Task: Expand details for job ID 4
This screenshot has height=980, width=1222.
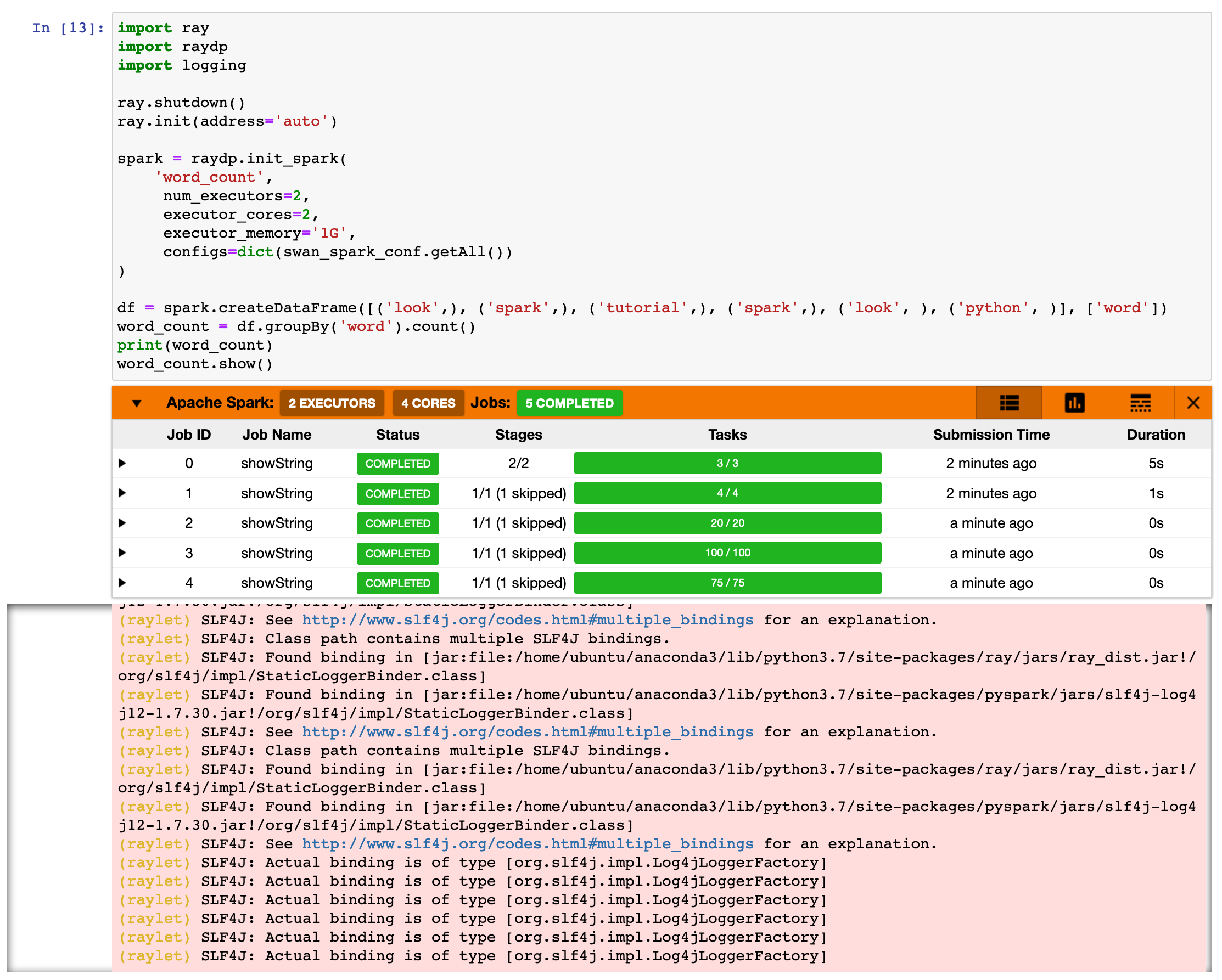Action: pos(122,582)
